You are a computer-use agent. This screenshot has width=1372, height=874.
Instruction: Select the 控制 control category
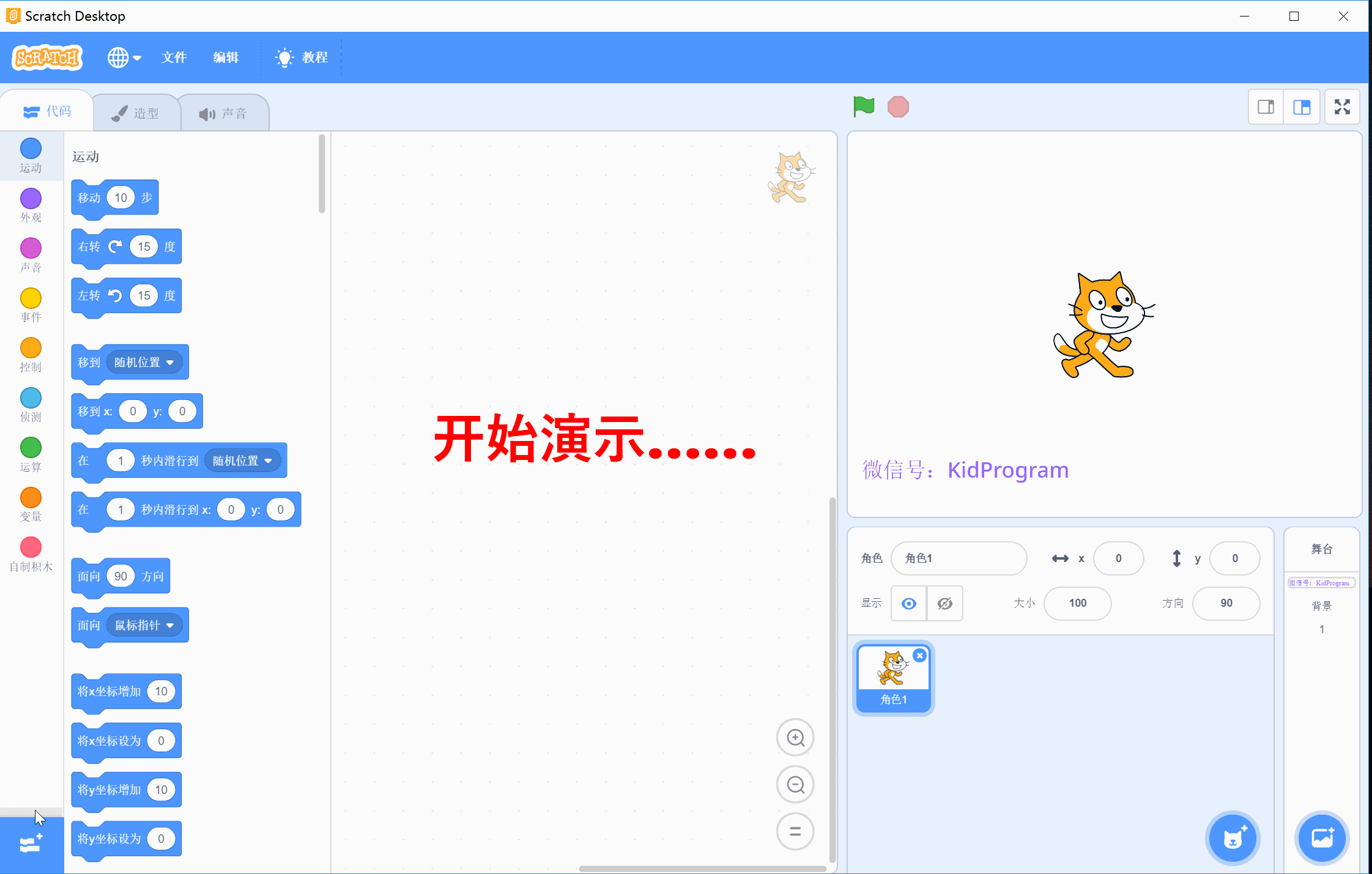(31, 355)
